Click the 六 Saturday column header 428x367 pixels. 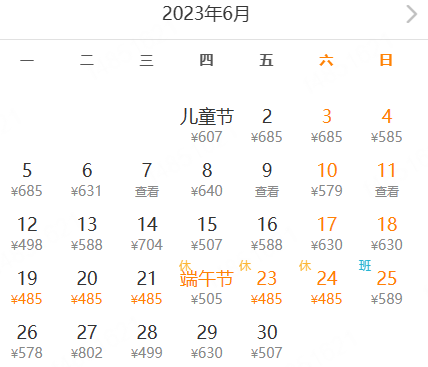[326, 61]
